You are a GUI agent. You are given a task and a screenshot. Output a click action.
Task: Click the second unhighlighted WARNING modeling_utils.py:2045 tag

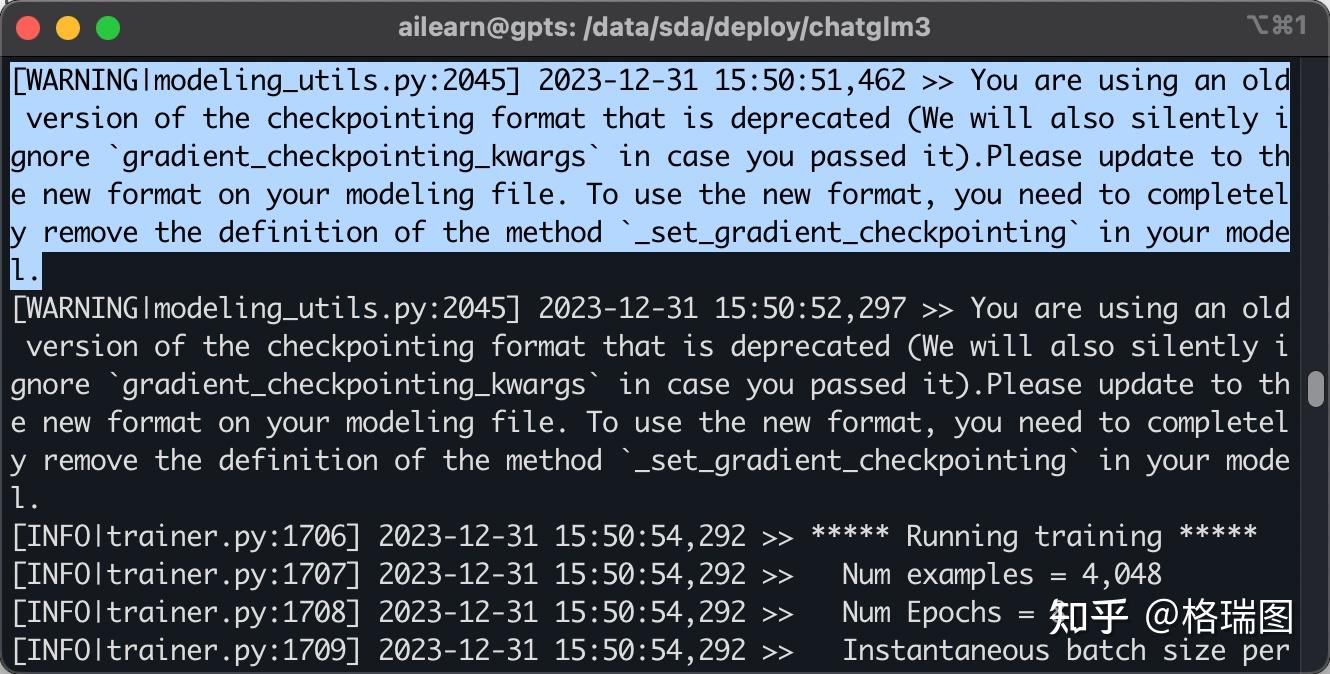(266, 308)
